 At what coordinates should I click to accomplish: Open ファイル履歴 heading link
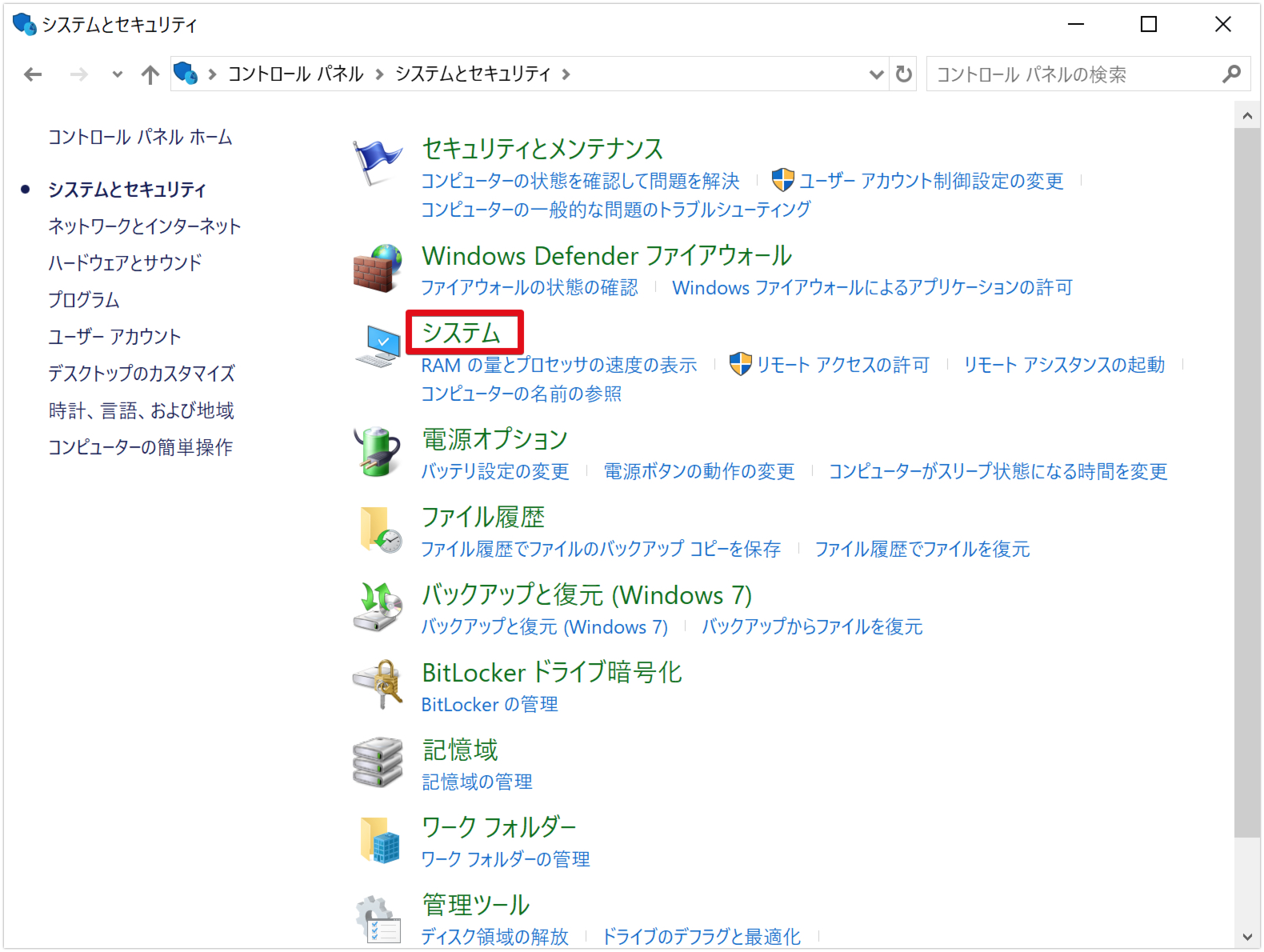483,517
